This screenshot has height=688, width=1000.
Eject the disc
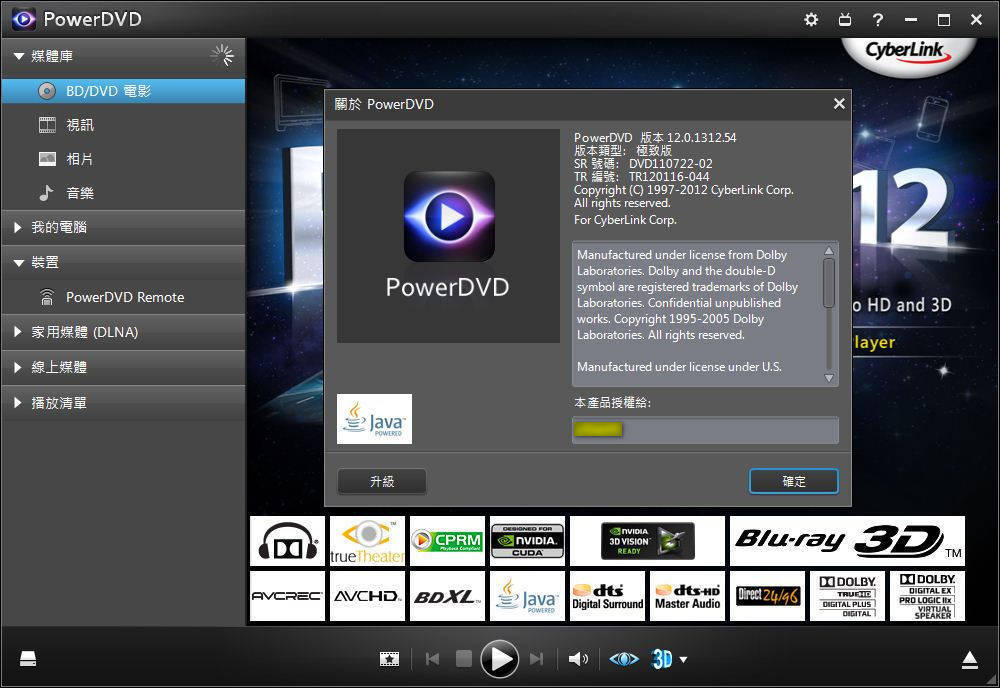pyautogui.click(x=969, y=660)
